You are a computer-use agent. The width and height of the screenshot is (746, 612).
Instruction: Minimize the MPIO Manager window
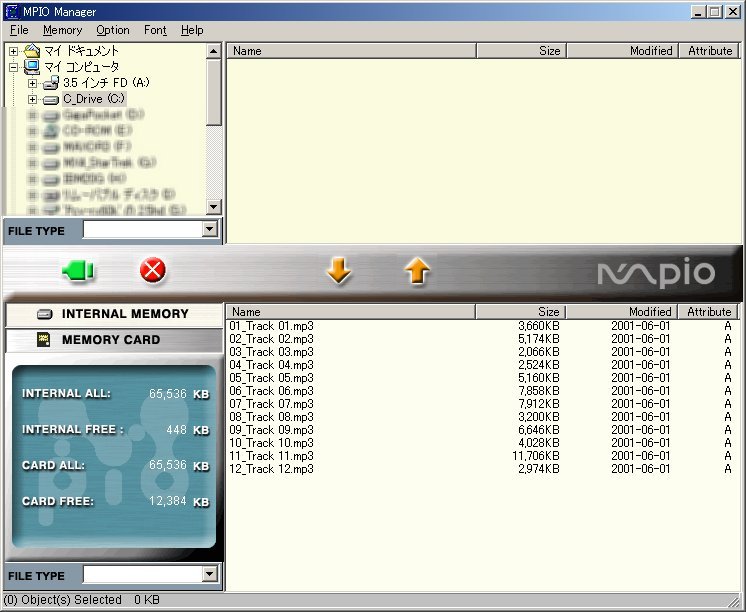click(698, 12)
